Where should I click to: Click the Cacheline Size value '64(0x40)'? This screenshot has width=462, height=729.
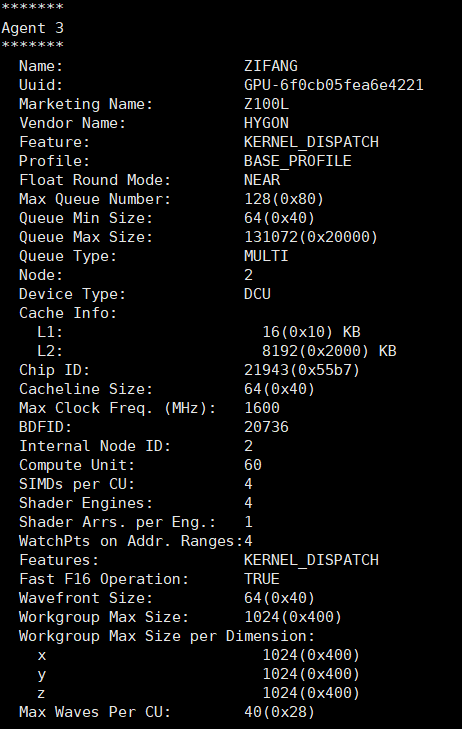[x=279, y=389]
